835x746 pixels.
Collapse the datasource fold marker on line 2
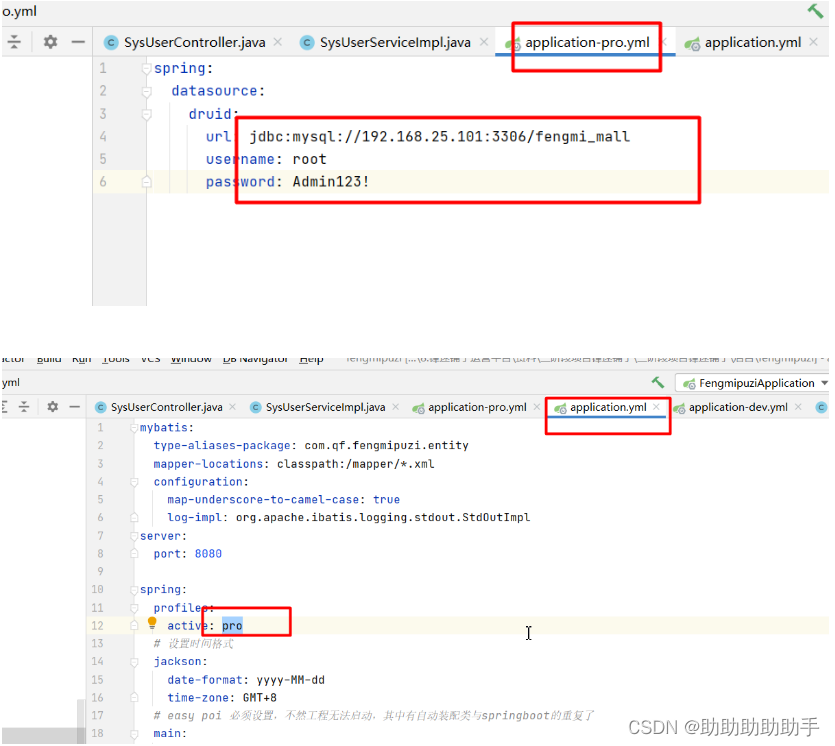click(x=146, y=92)
